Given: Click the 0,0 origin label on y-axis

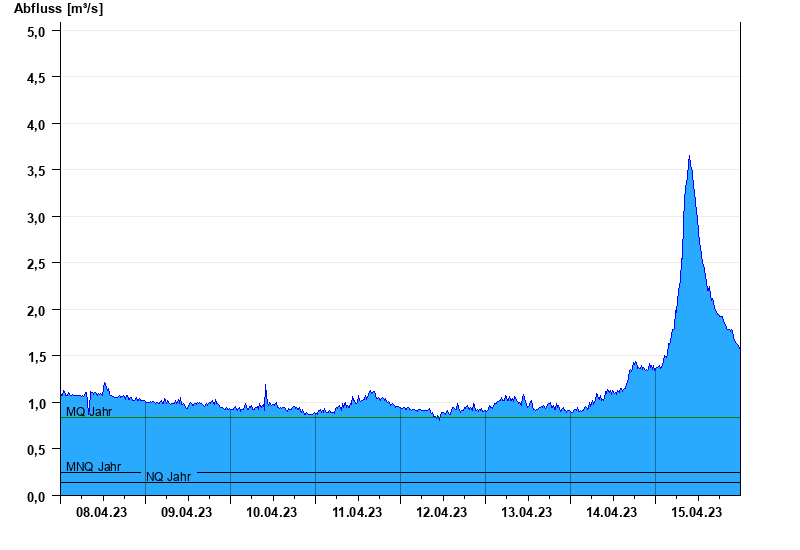Looking at the screenshot, I should [x=36, y=496].
